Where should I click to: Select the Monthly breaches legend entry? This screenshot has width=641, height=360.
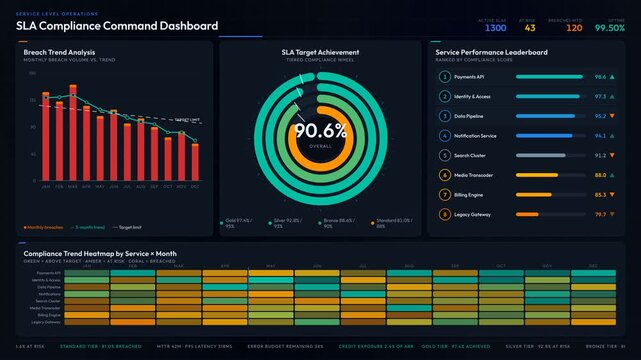(43, 227)
